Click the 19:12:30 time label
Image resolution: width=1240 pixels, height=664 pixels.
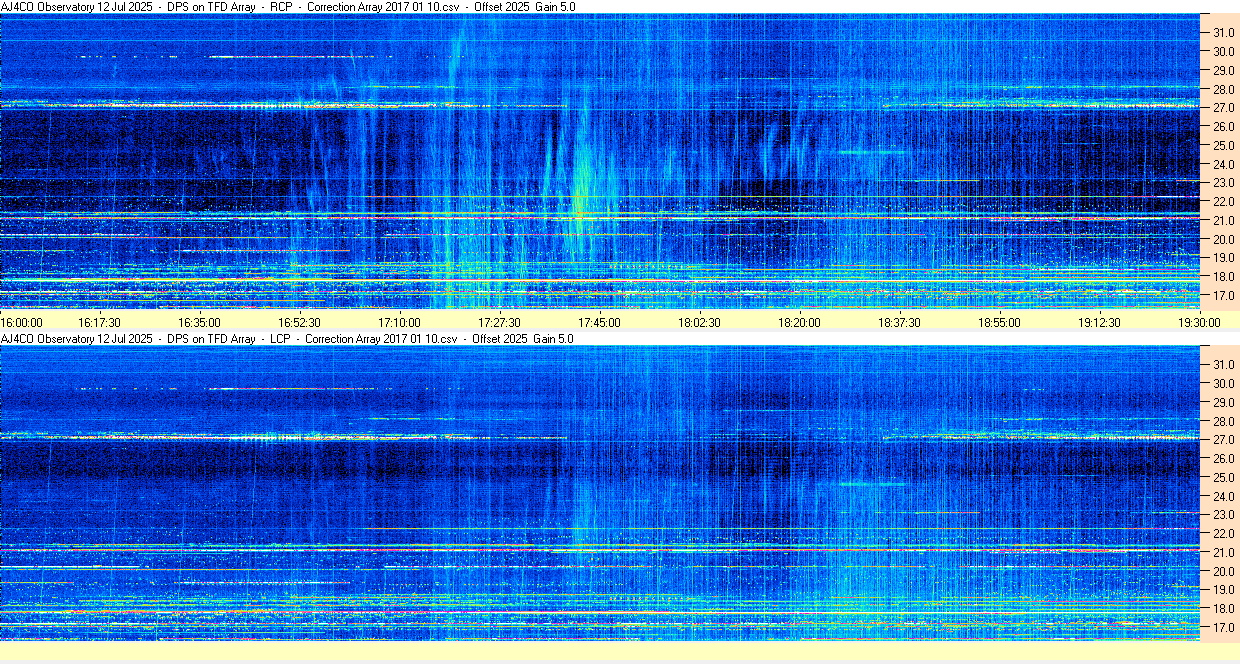(1099, 322)
